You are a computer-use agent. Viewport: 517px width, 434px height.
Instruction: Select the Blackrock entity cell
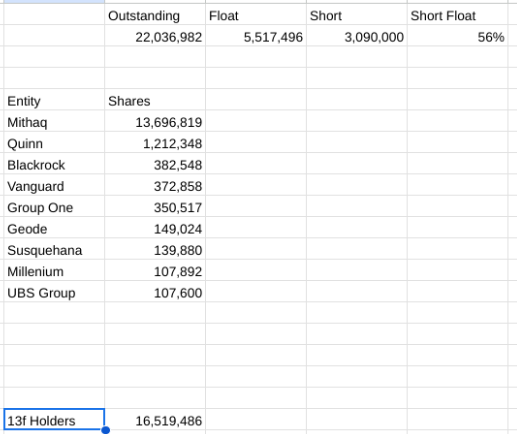(x=54, y=164)
